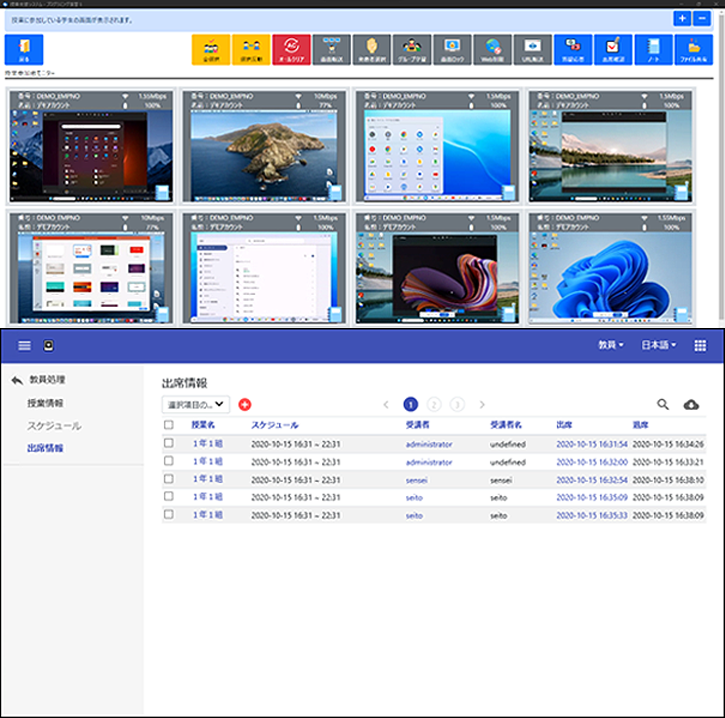This screenshot has width=725, height=718.
Task: Click the ノート toolbar icon
Action: 653,49
